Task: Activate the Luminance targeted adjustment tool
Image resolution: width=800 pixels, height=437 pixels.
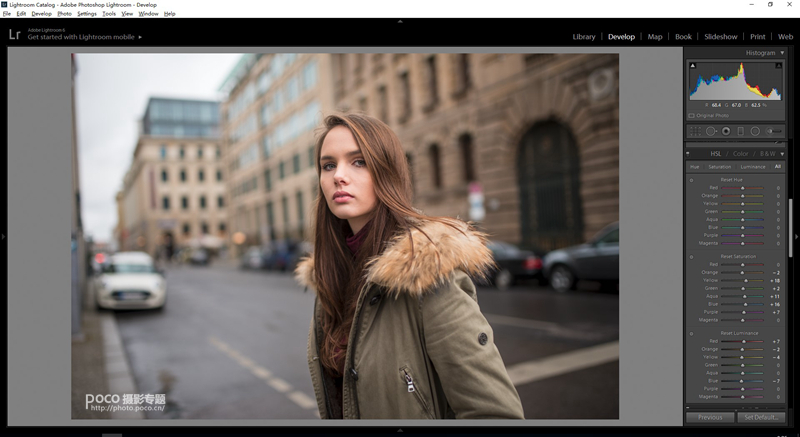Action: tap(692, 334)
